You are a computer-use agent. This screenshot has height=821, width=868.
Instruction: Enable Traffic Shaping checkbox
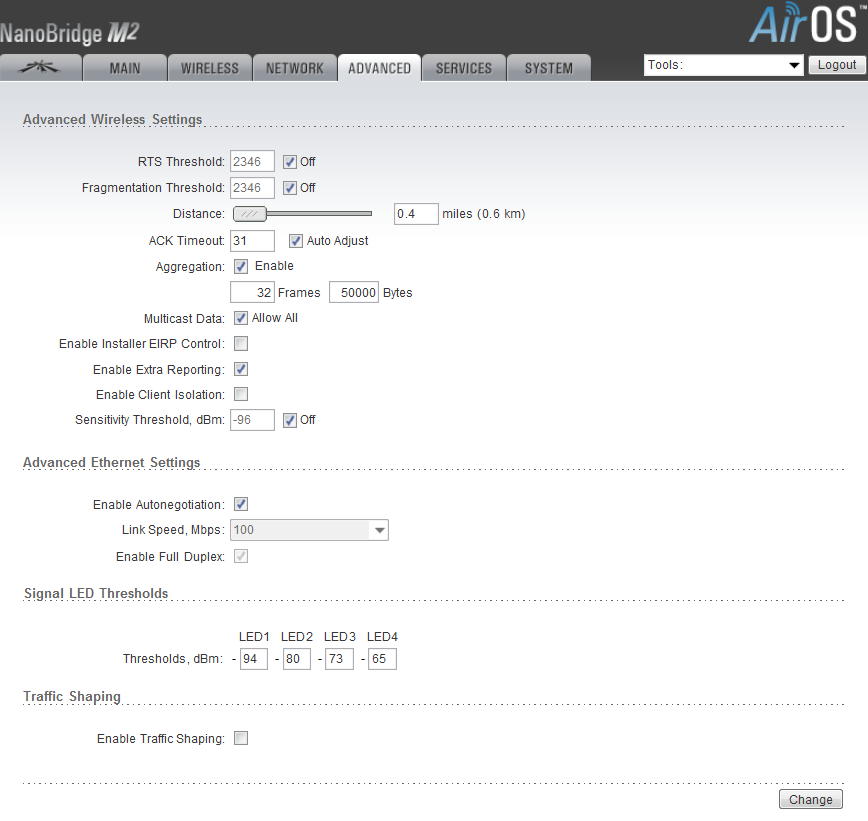(241, 738)
